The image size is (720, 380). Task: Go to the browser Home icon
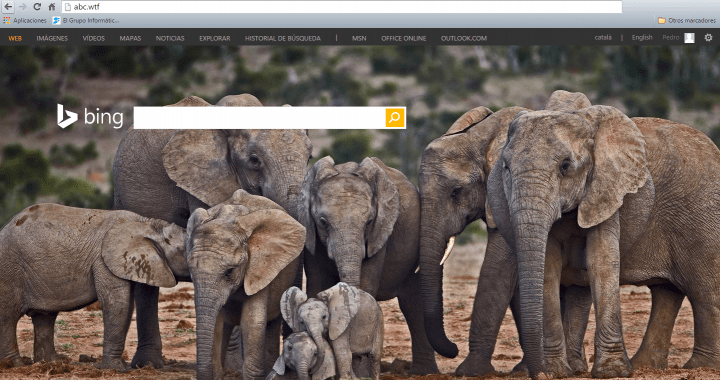point(52,7)
